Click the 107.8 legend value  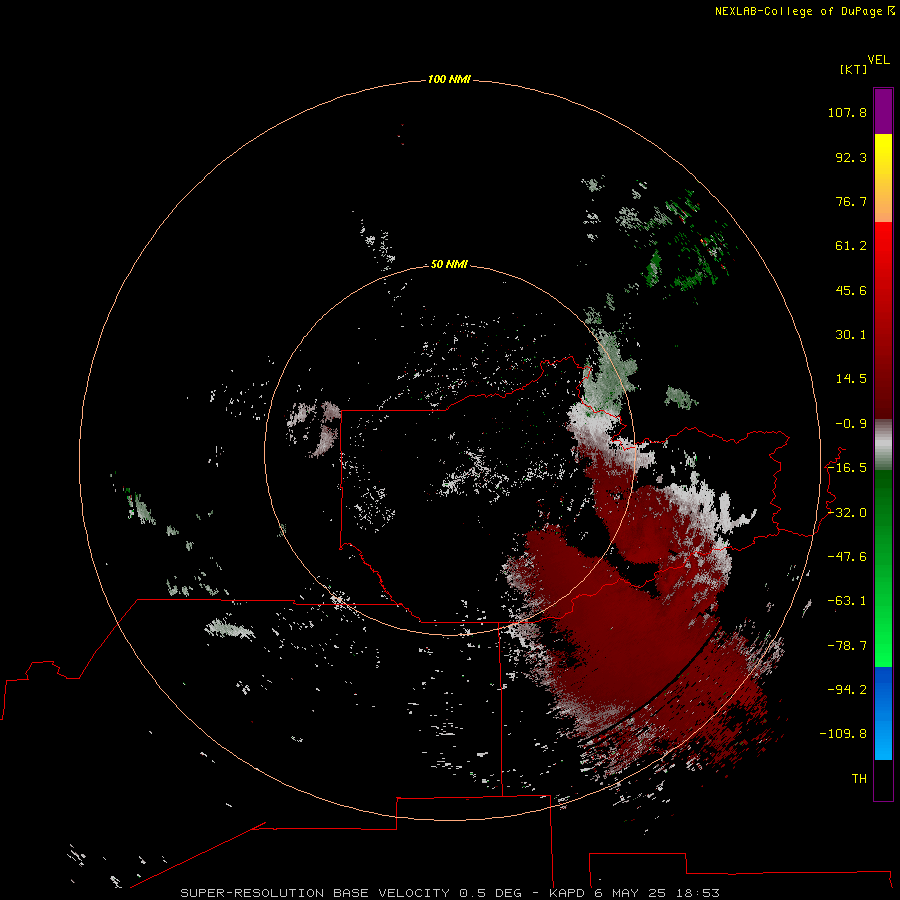(847, 112)
